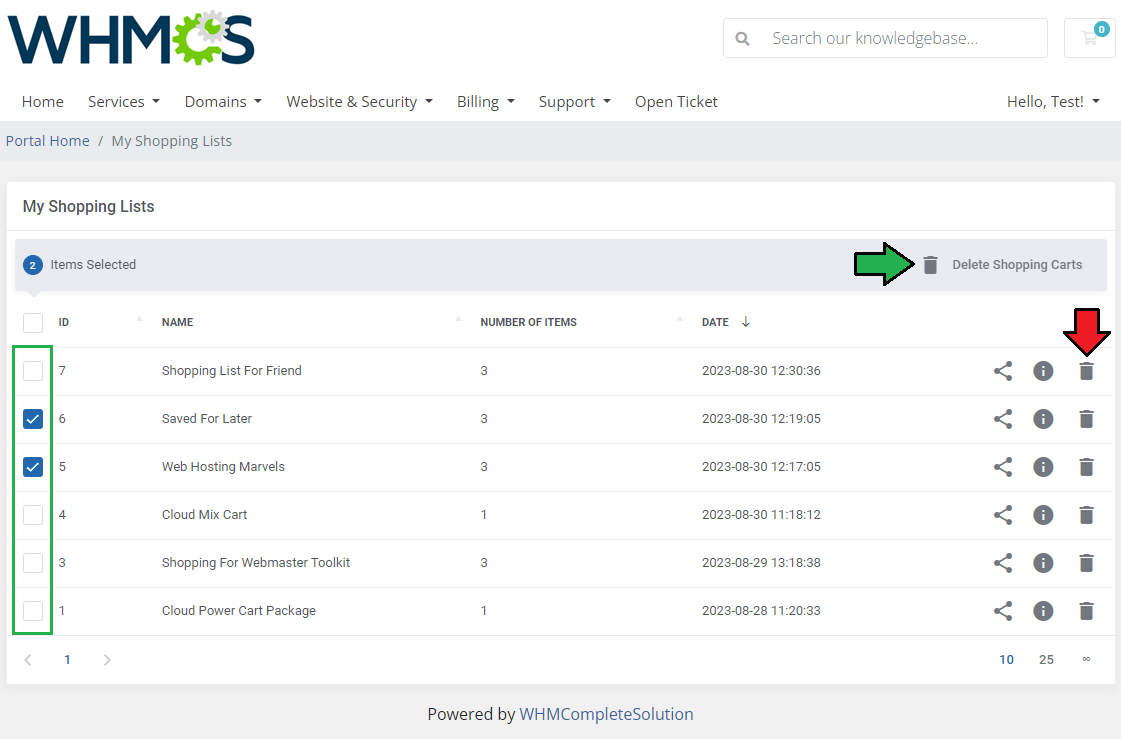Click the 'Cloud Mix Cart' name cell
This screenshot has width=1121, height=739.
click(204, 515)
